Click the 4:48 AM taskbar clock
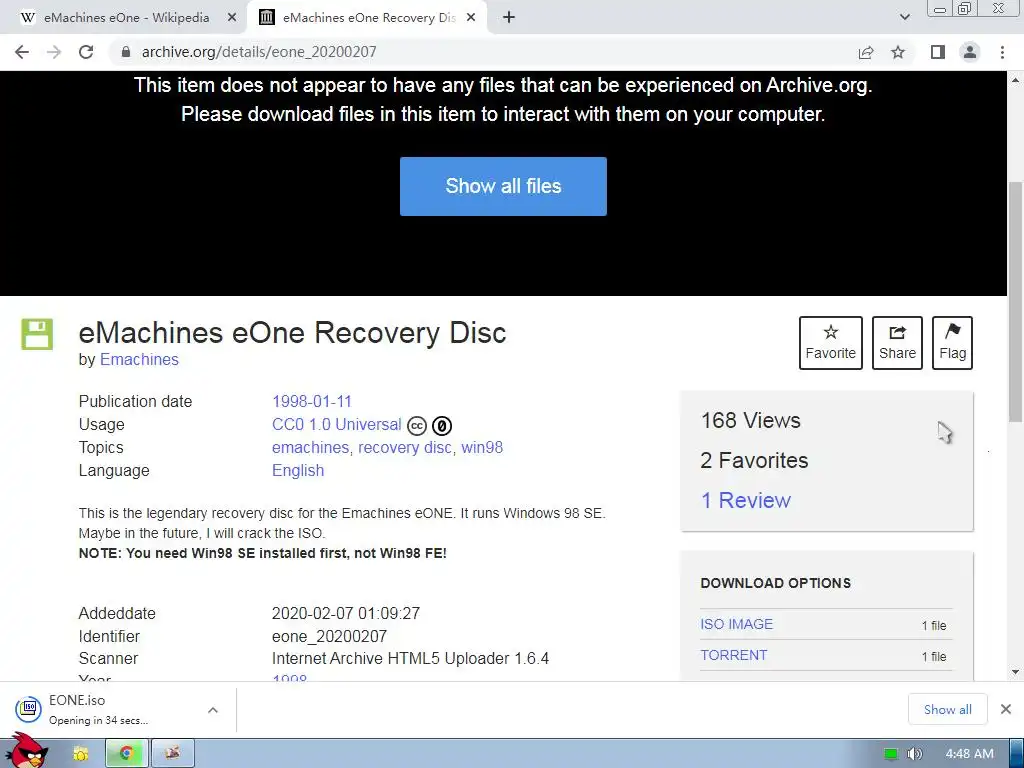The height and width of the screenshot is (768, 1024). click(970, 754)
